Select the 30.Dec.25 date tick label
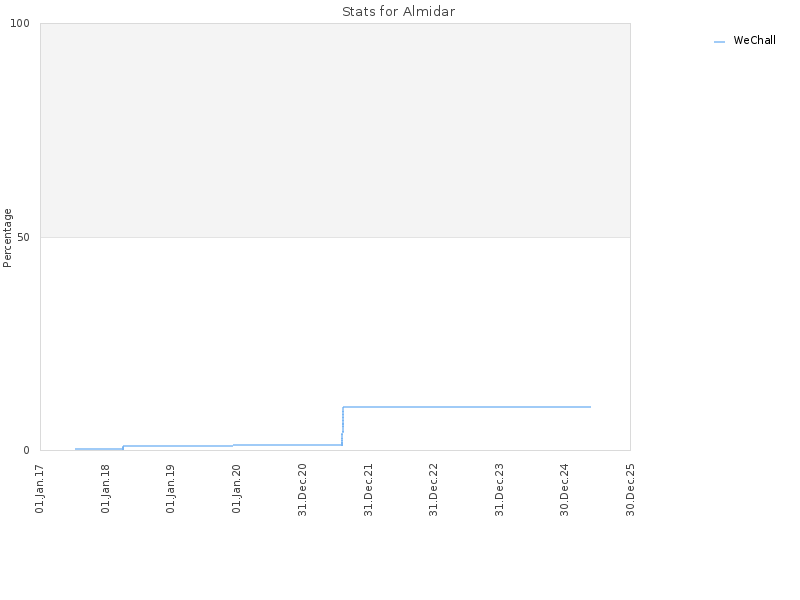This screenshot has height=600, width=800. (630, 489)
